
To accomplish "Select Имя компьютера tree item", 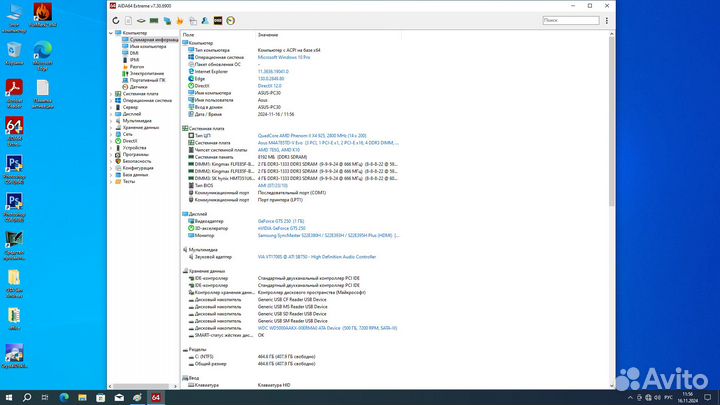I will coord(147,46).
